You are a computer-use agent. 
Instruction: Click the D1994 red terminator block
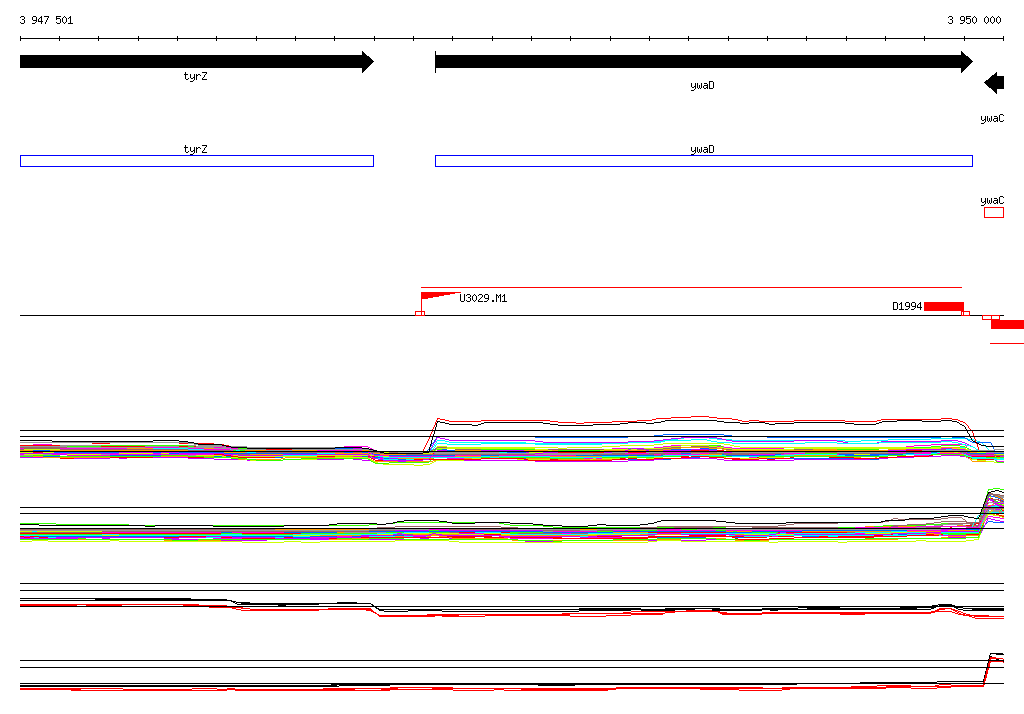point(944,306)
